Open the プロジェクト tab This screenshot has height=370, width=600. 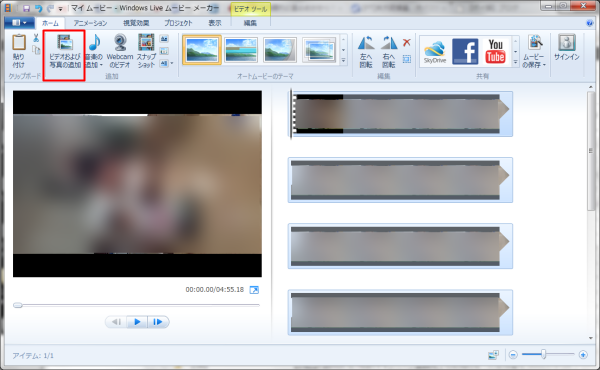[x=178, y=23]
